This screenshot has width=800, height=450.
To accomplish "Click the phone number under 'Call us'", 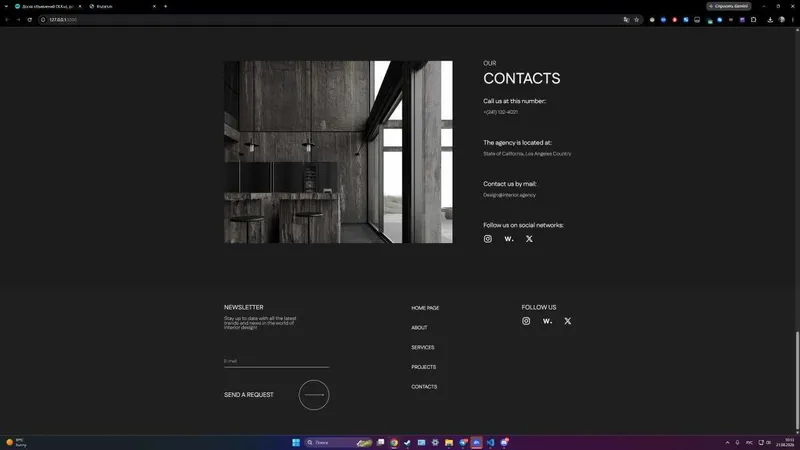I will click(501, 112).
